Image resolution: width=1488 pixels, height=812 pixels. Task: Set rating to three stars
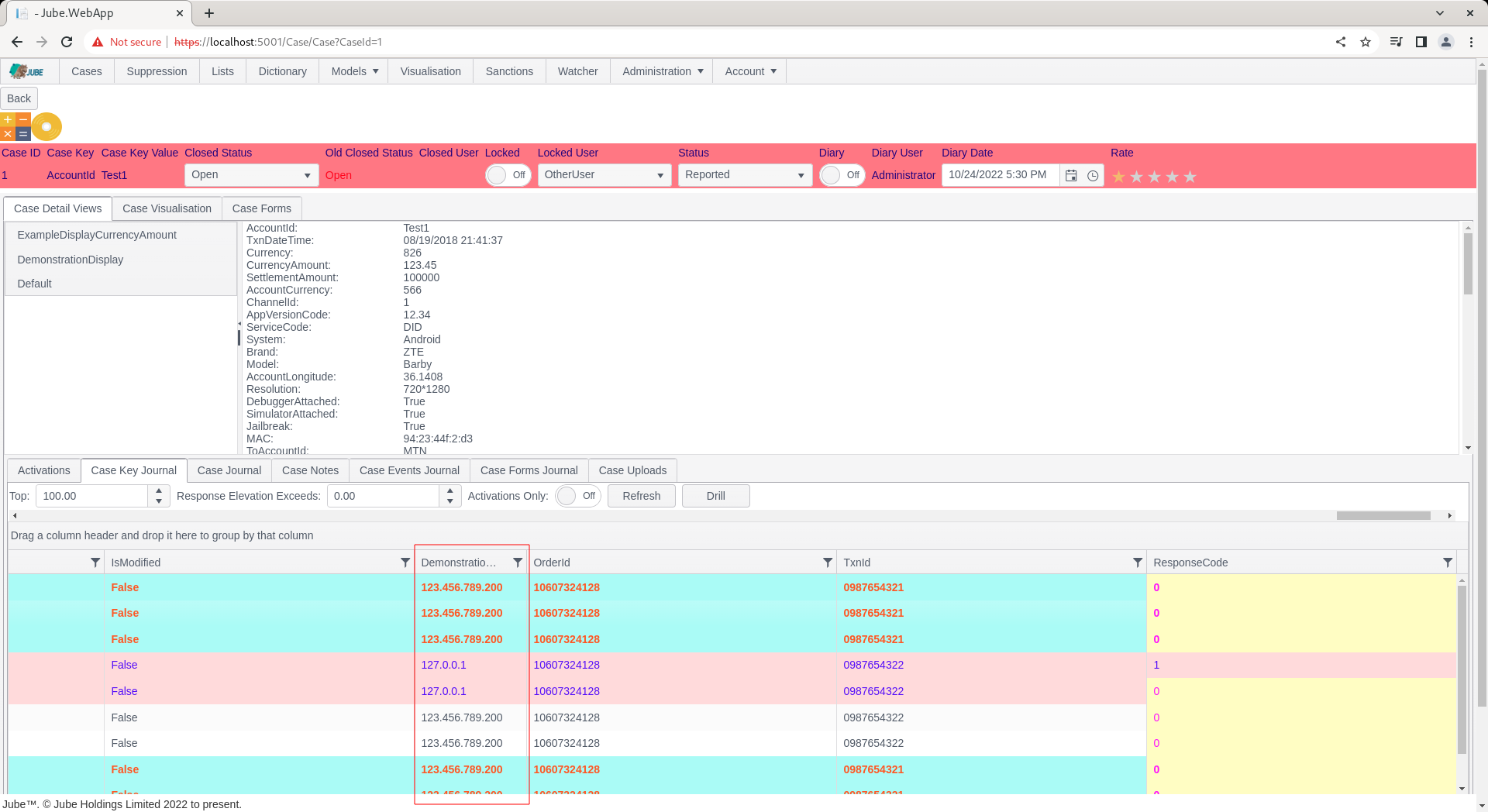tap(1155, 177)
